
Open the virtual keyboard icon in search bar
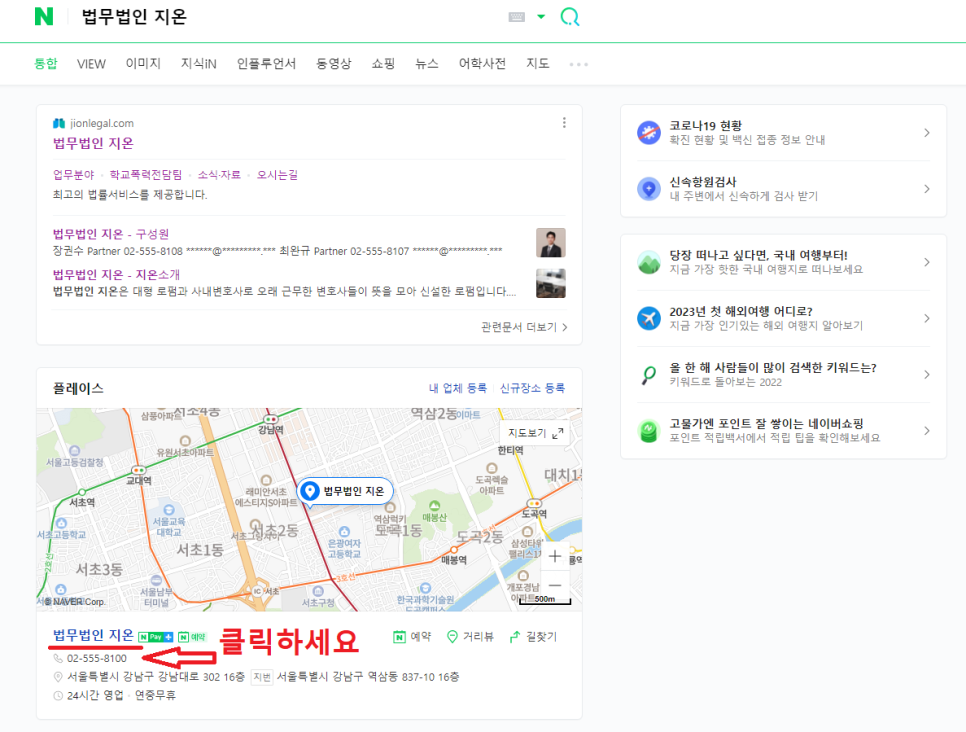pos(516,17)
